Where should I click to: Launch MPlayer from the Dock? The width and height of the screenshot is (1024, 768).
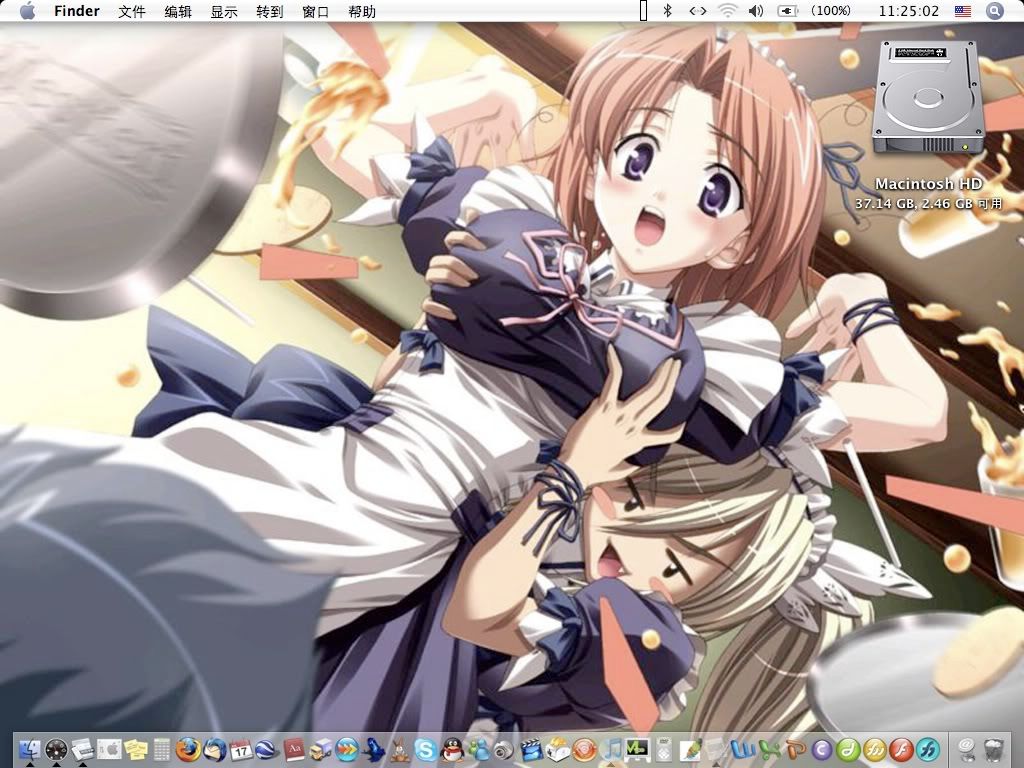636,749
